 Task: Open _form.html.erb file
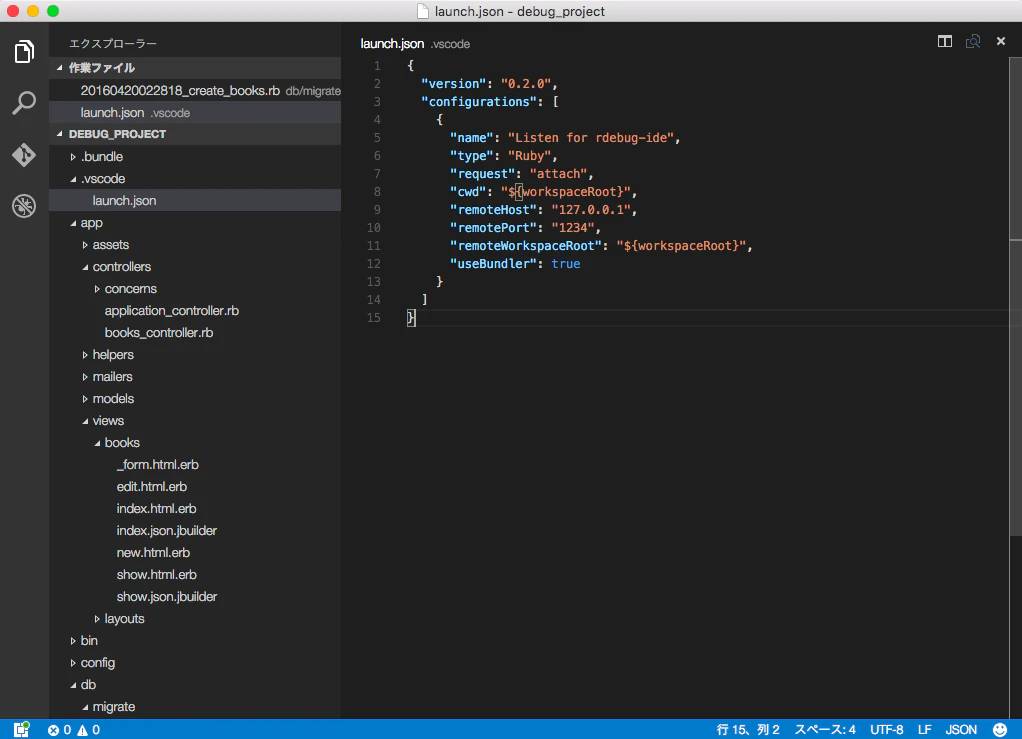(158, 465)
